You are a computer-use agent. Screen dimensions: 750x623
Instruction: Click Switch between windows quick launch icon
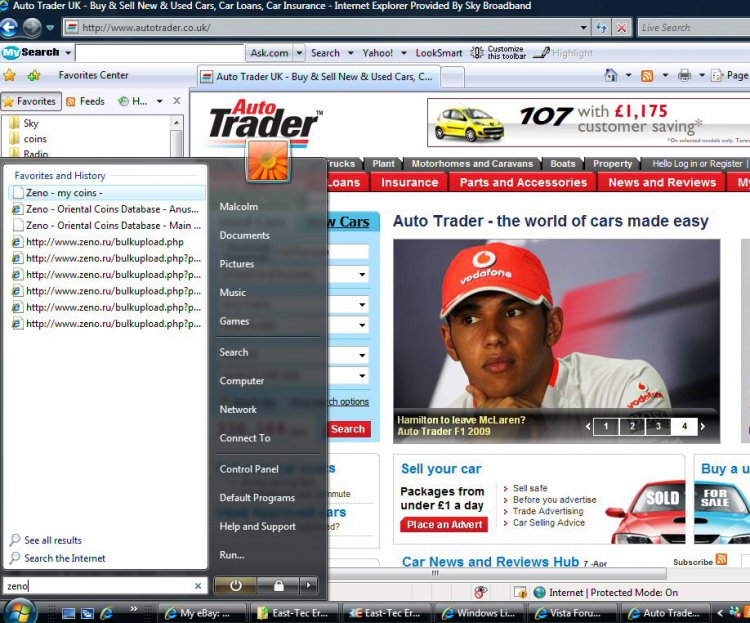pos(87,613)
